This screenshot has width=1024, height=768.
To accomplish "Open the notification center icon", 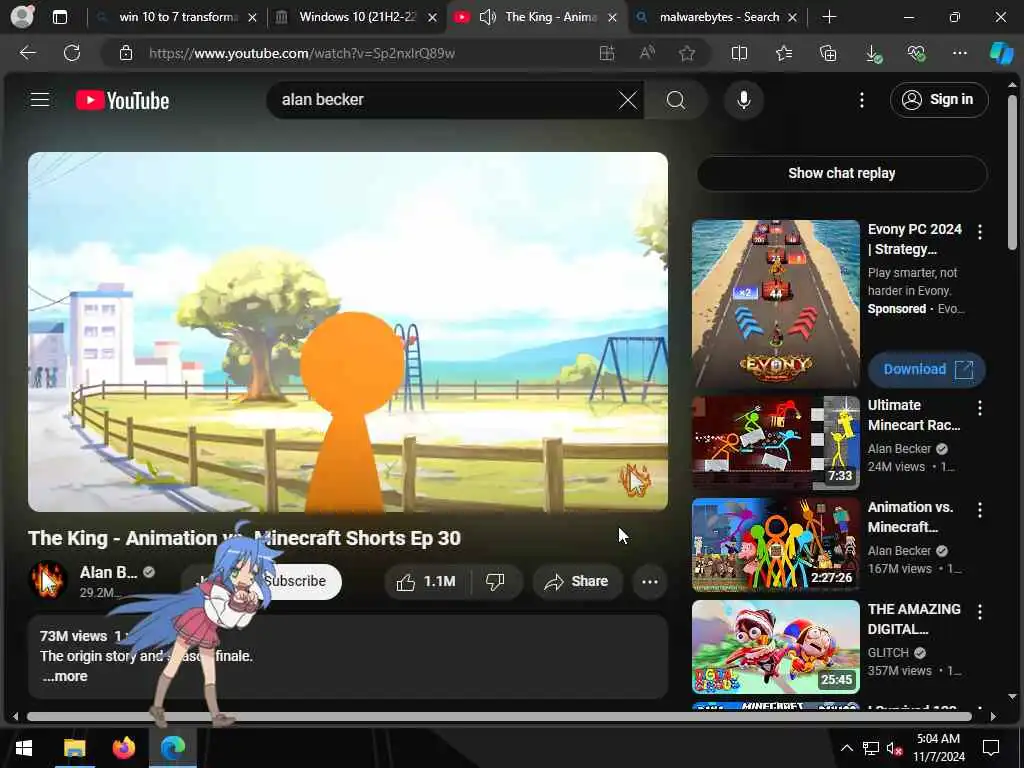I will 991,748.
